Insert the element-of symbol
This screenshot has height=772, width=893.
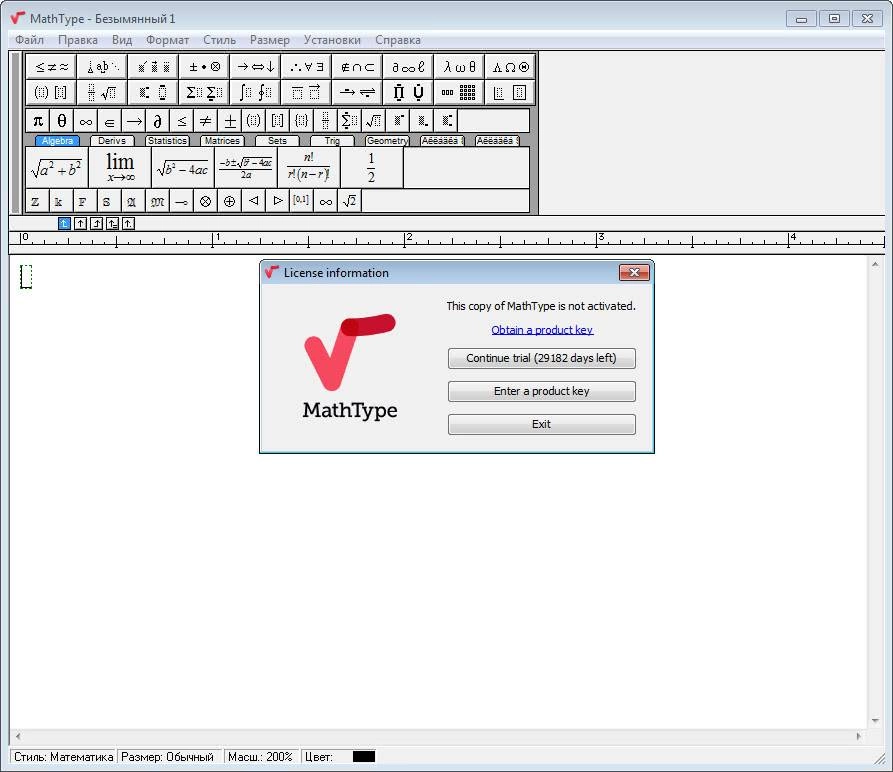coord(109,121)
